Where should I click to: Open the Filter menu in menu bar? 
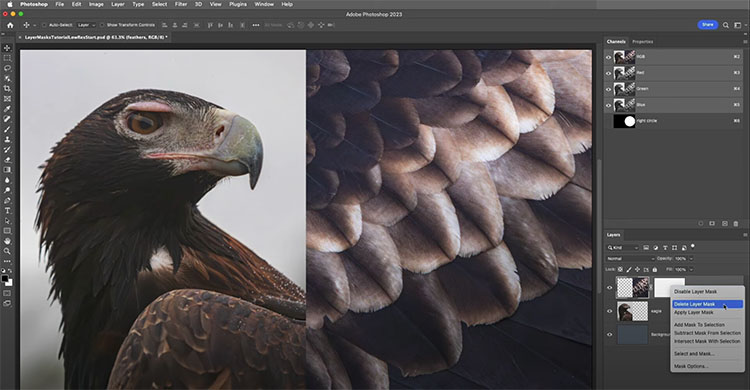pyautogui.click(x=181, y=4)
